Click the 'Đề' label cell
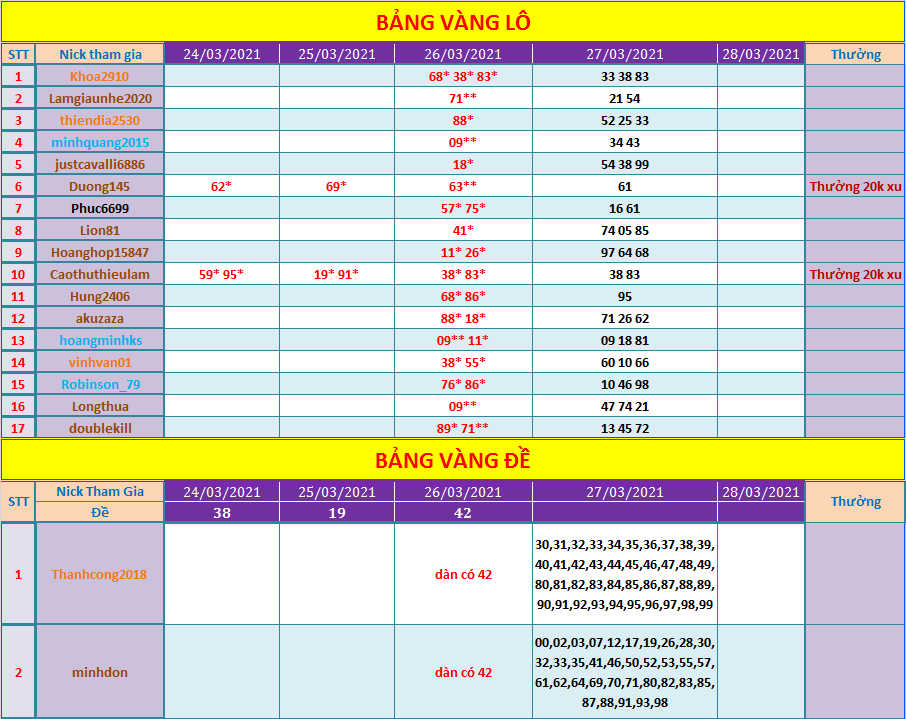This screenshot has width=906, height=719. tap(100, 512)
